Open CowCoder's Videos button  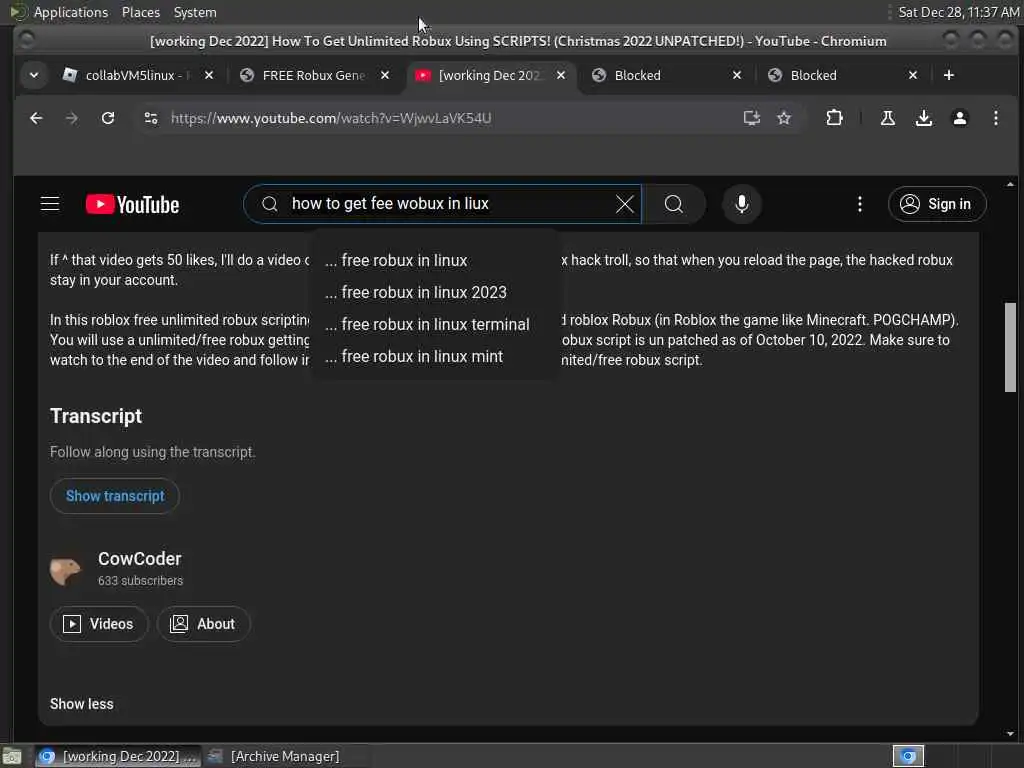click(x=99, y=624)
